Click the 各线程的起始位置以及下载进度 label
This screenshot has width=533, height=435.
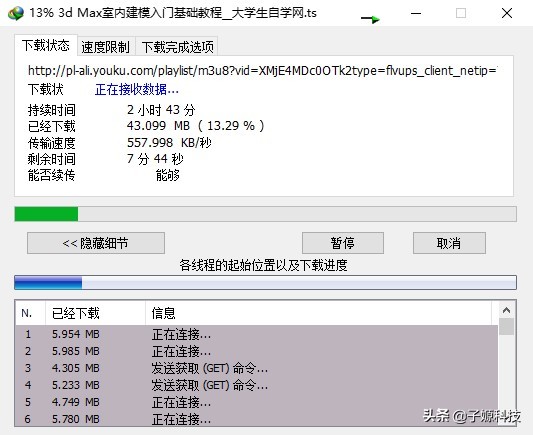[x=263, y=265]
